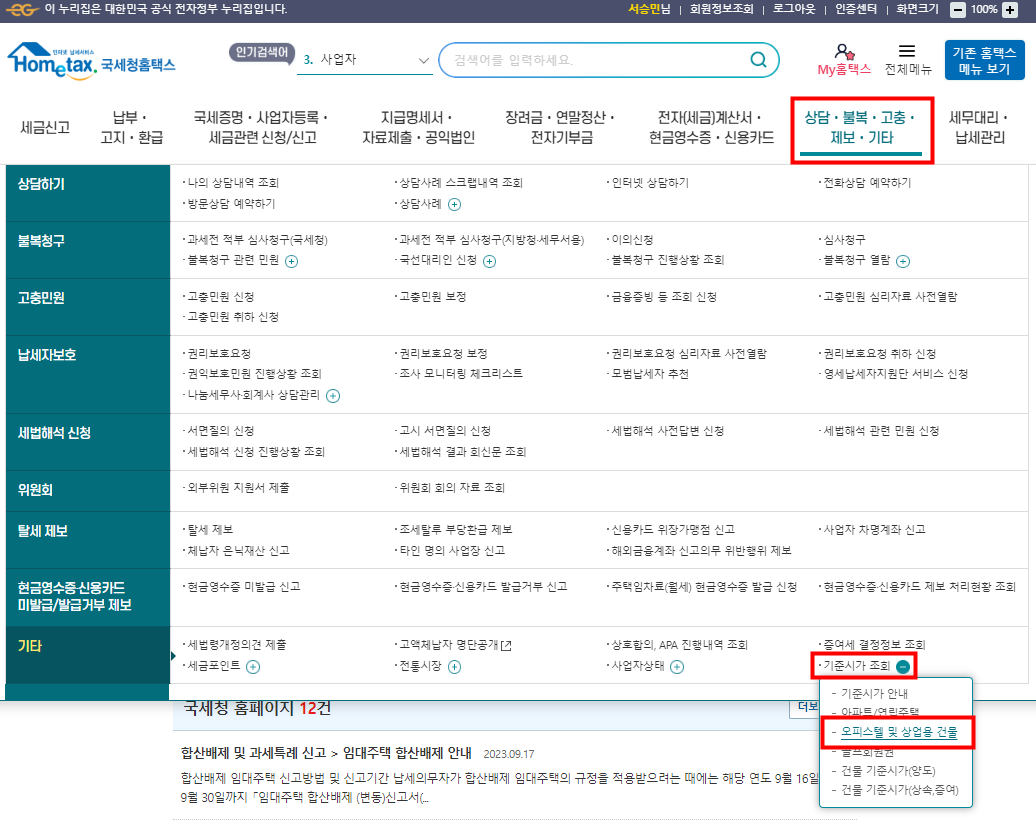Click 탈세 제보 link
The width and height of the screenshot is (1036, 829).
coord(210,530)
